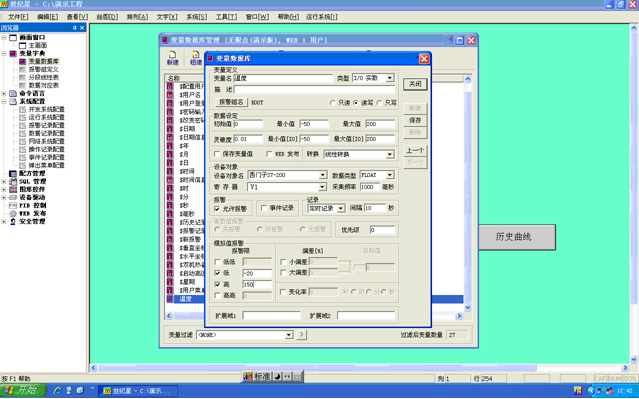This screenshot has width=639, height=399.
Task: Open 数据记录配置 in the tree
Action: pyautogui.click(x=46, y=133)
